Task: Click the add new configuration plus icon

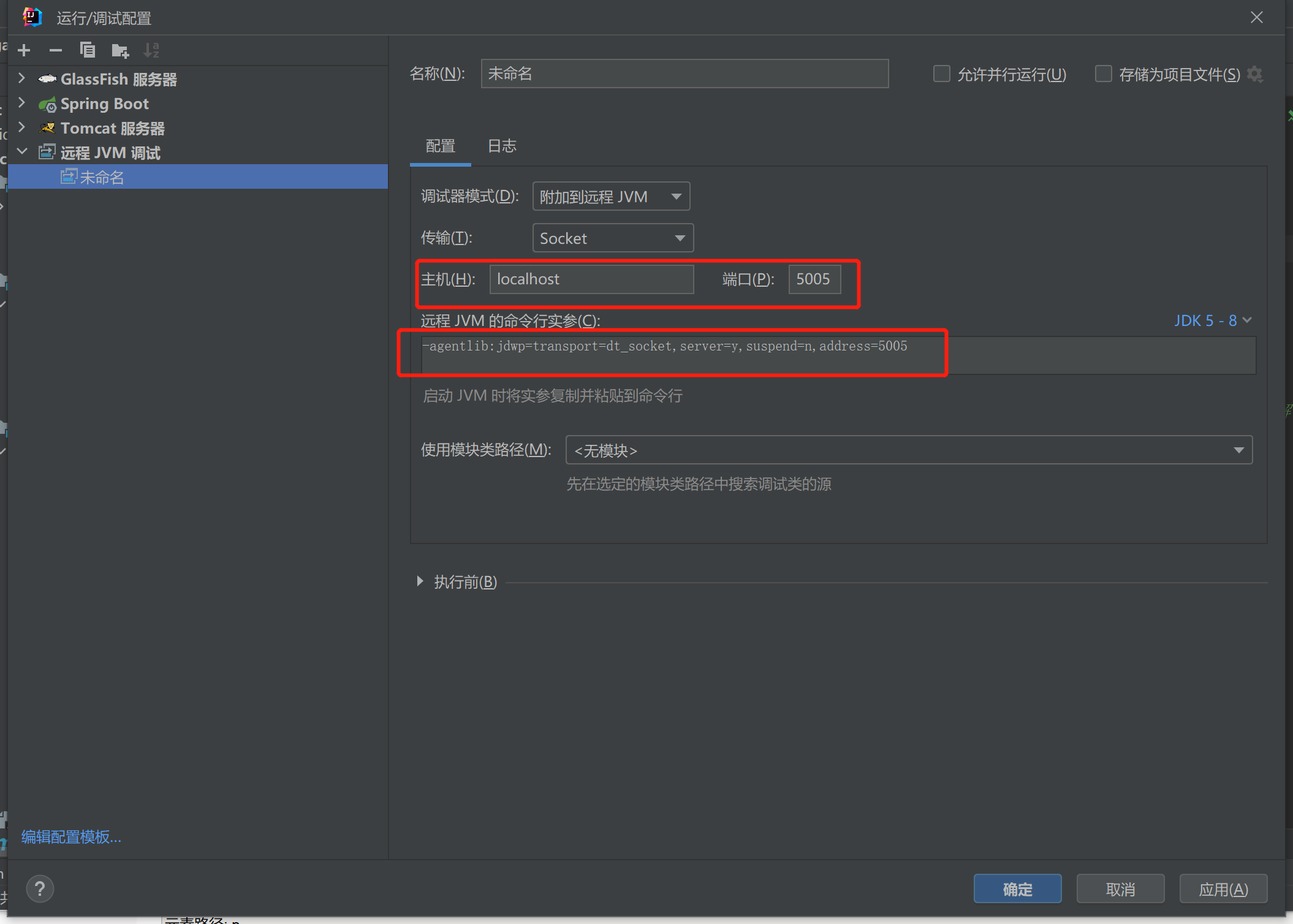Action: tap(25, 50)
